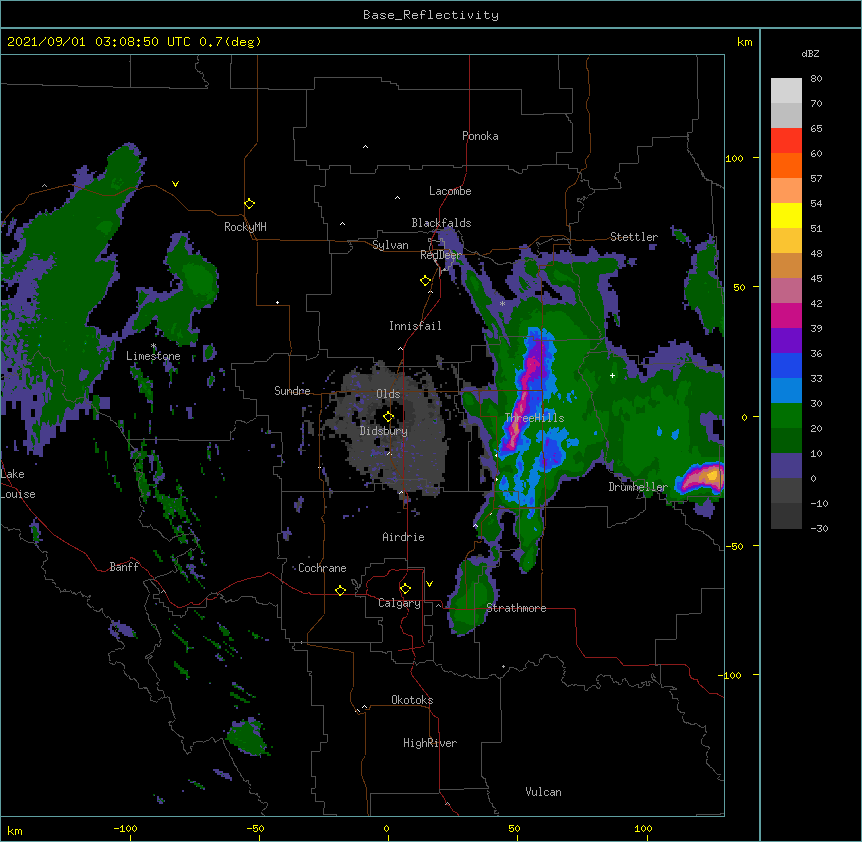Click the Banff label
This screenshot has width=862, height=842.
tap(124, 567)
